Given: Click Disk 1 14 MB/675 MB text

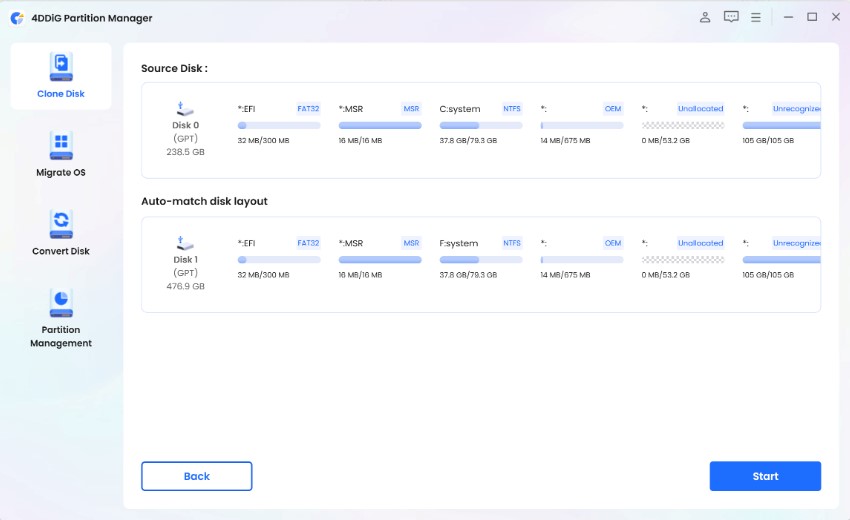Looking at the screenshot, I should pyautogui.click(x=565, y=275).
